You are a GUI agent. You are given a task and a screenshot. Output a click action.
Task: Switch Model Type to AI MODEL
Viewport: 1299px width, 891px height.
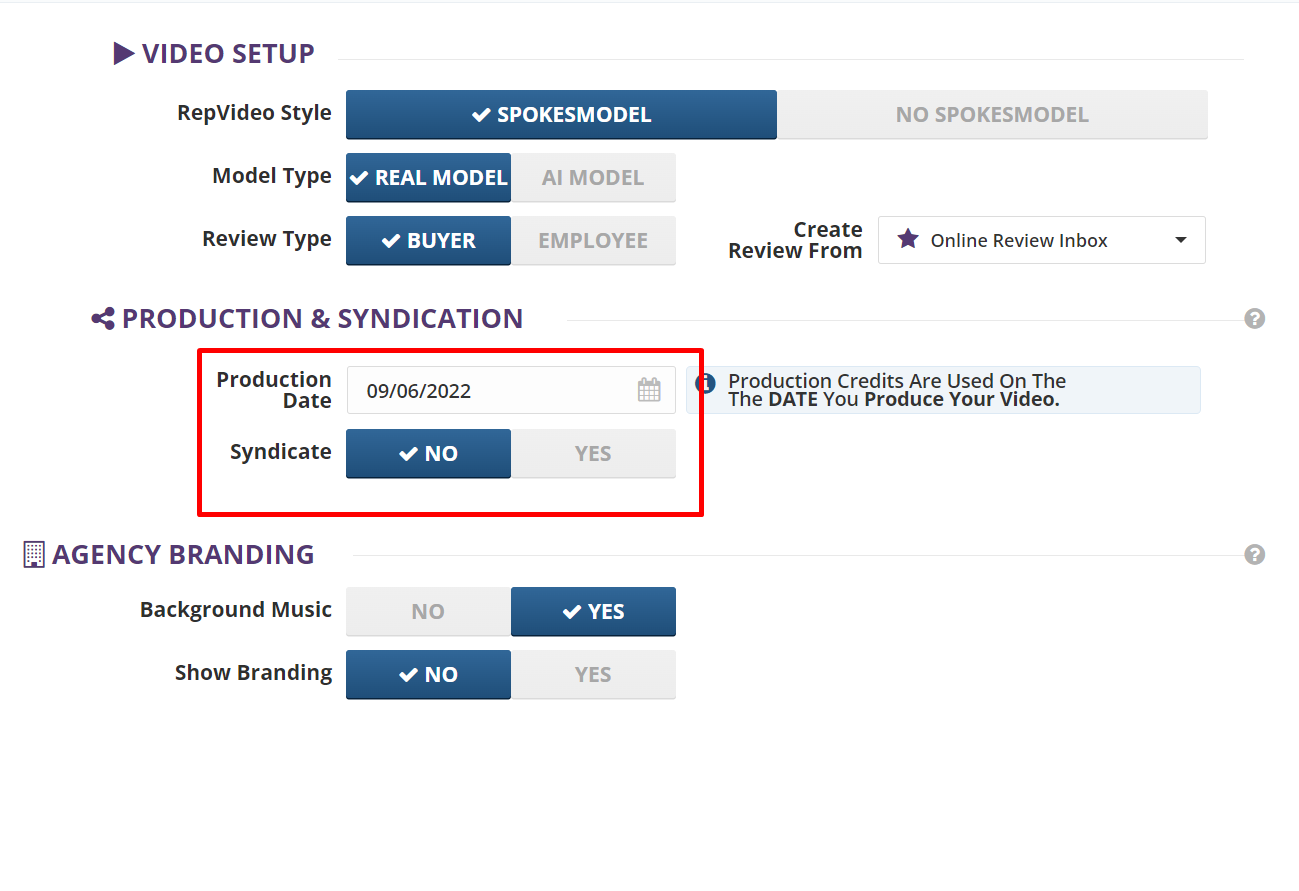(593, 178)
